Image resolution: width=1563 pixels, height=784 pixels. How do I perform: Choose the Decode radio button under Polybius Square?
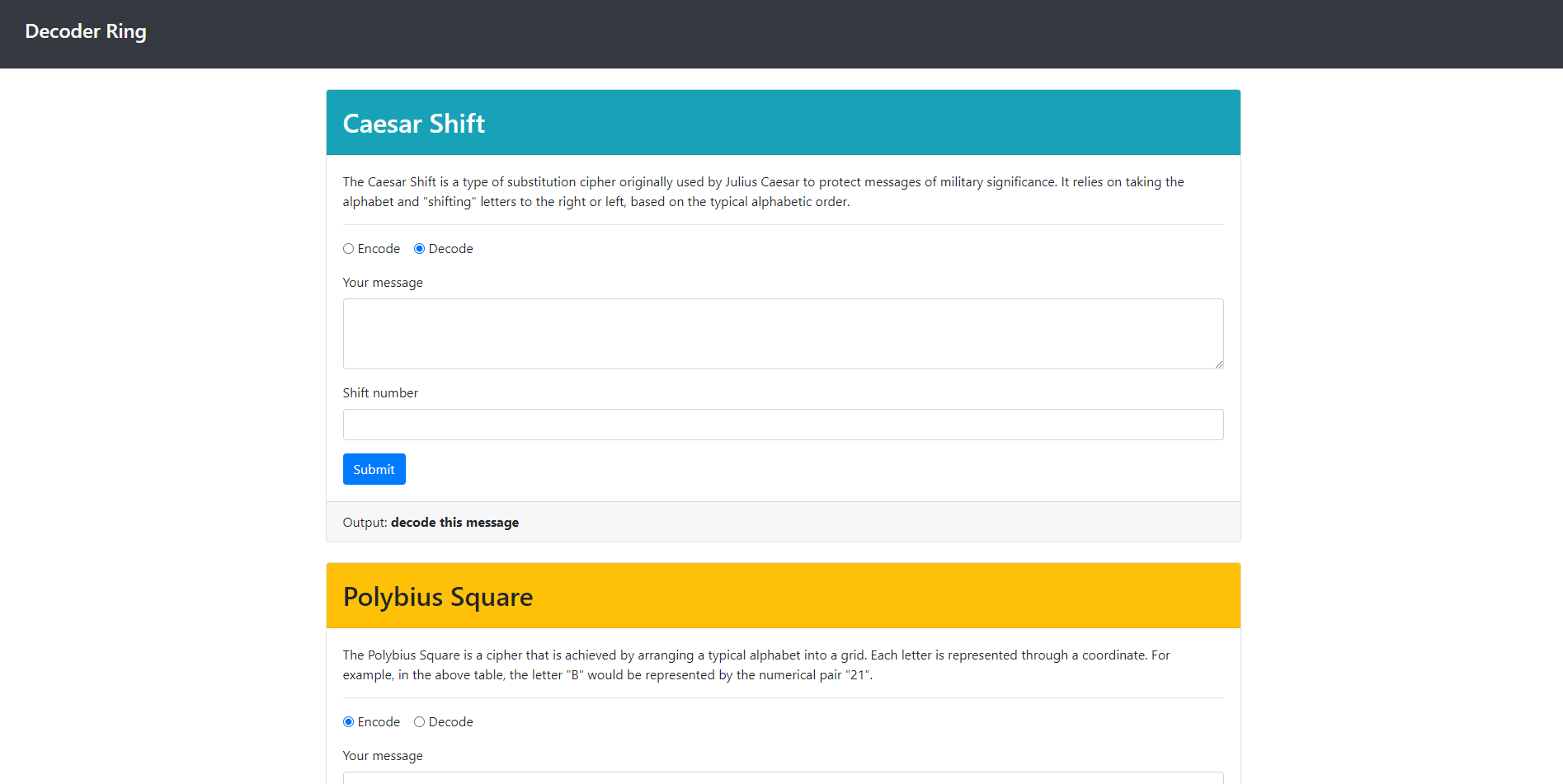pyautogui.click(x=419, y=722)
